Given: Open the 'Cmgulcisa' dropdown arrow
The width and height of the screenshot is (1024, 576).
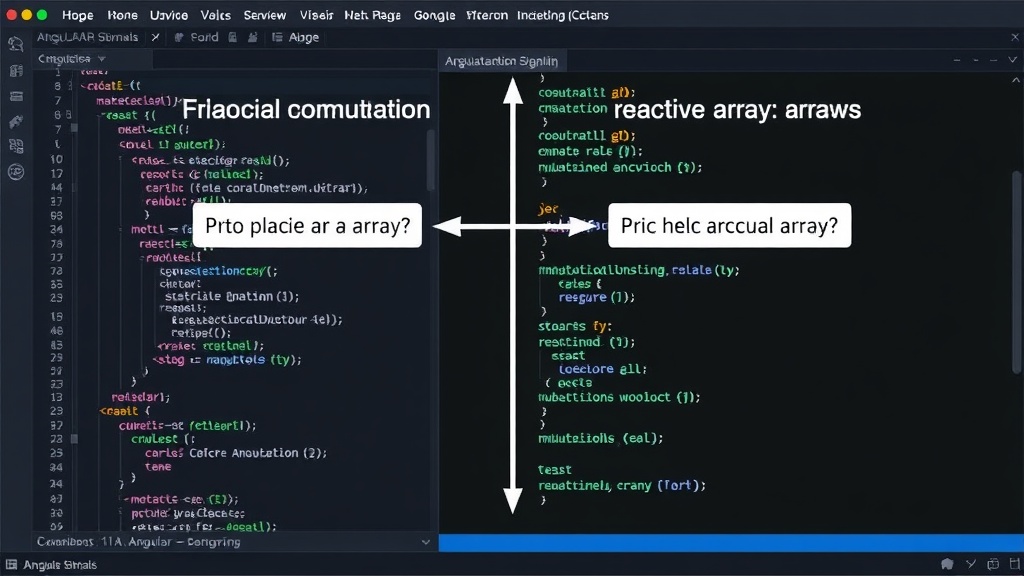Looking at the screenshot, I should click(x=101, y=59).
